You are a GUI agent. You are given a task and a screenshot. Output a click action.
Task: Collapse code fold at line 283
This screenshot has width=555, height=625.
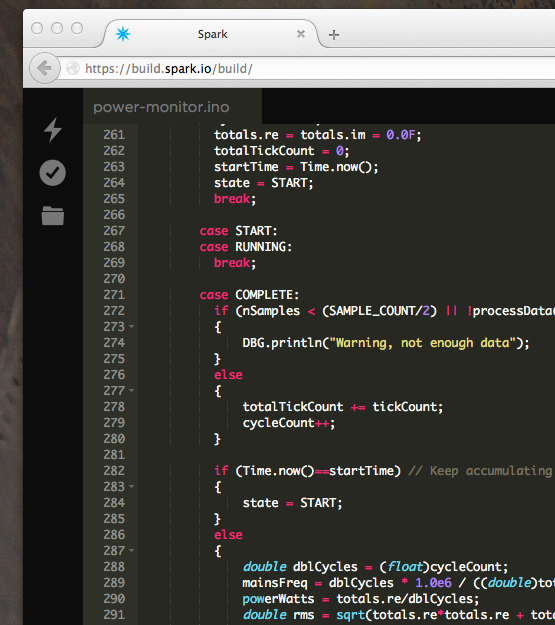click(x=132, y=486)
